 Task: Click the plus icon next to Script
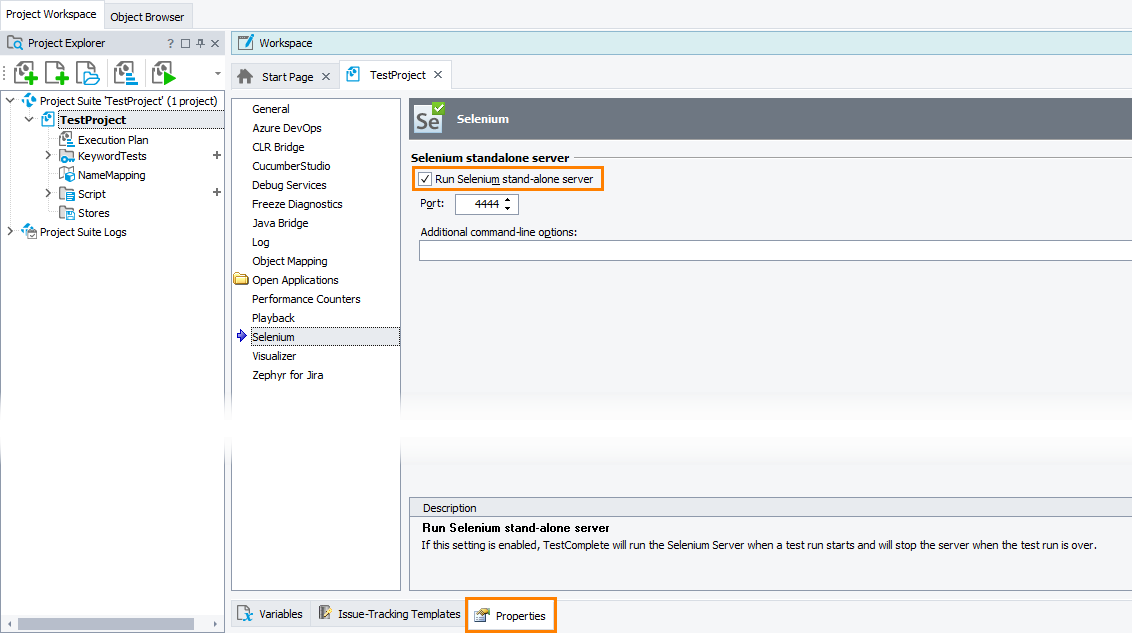click(217, 193)
